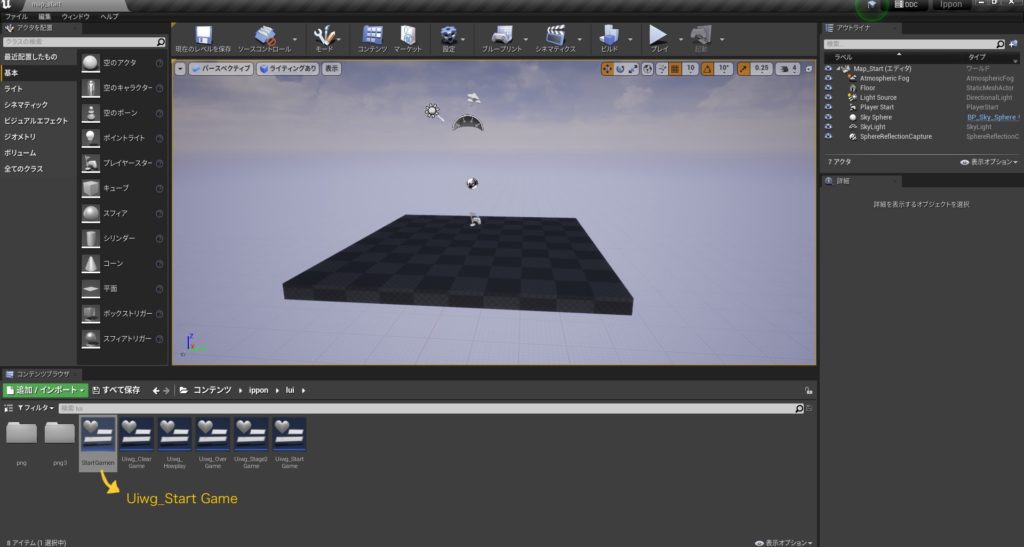Click the green Add/Import button
The width and height of the screenshot is (1024, 547).
pyautogui.click(x=45, y=389)
